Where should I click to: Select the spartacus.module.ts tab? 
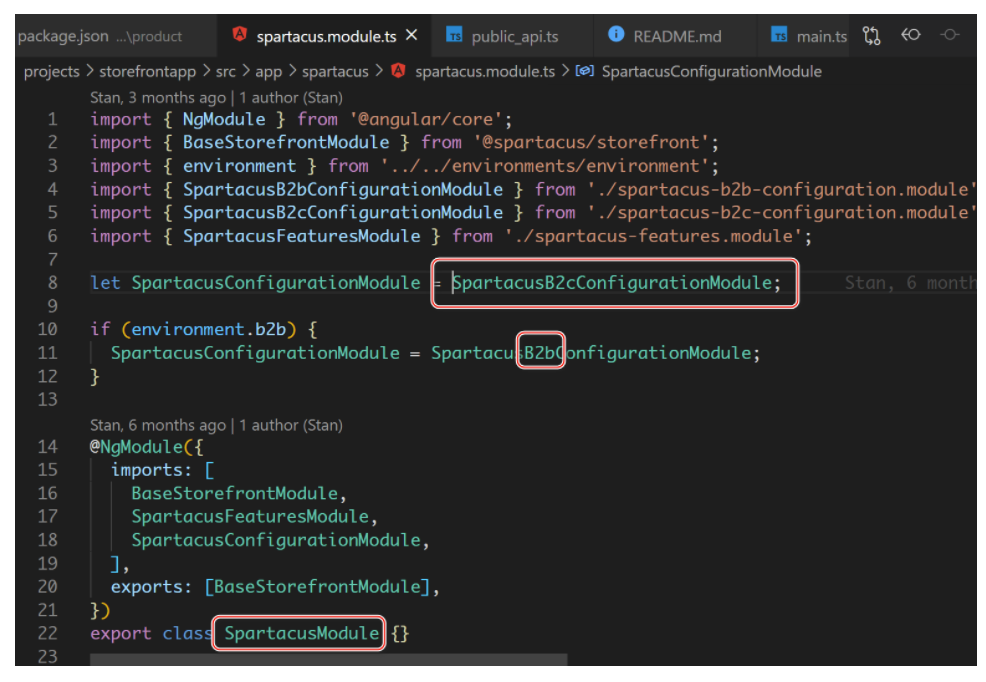click(x=326, y=36)
